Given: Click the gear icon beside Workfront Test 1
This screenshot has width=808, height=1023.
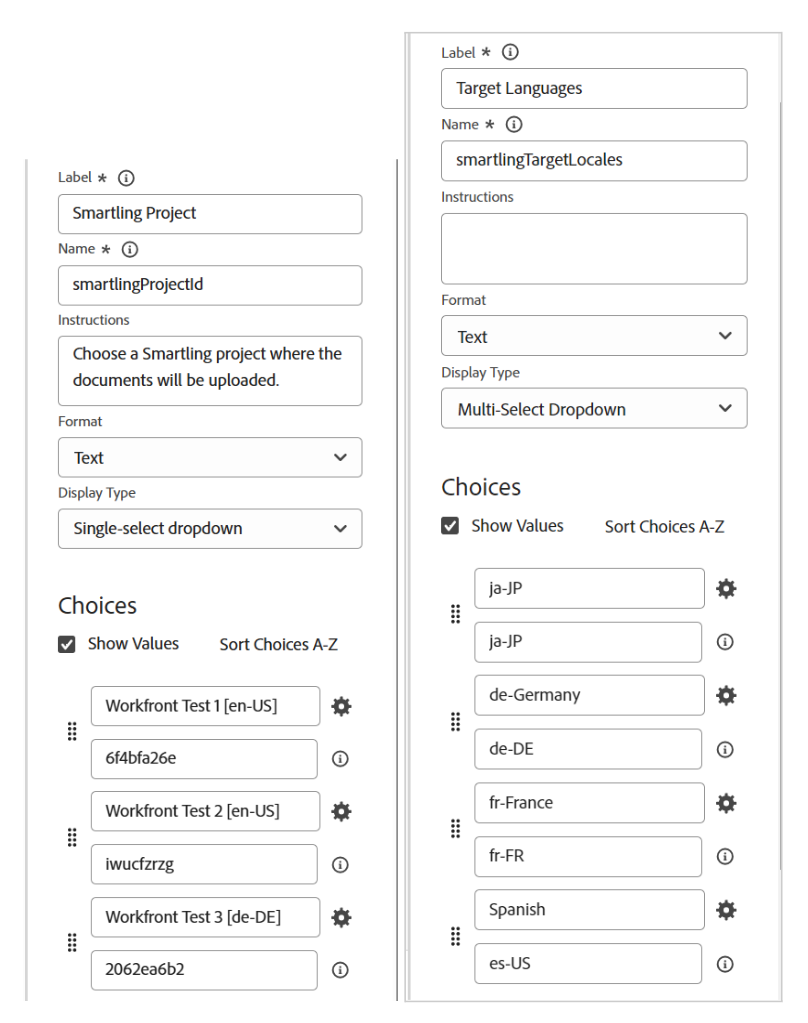Looking at the screenshot, I should tap(341, 706).
